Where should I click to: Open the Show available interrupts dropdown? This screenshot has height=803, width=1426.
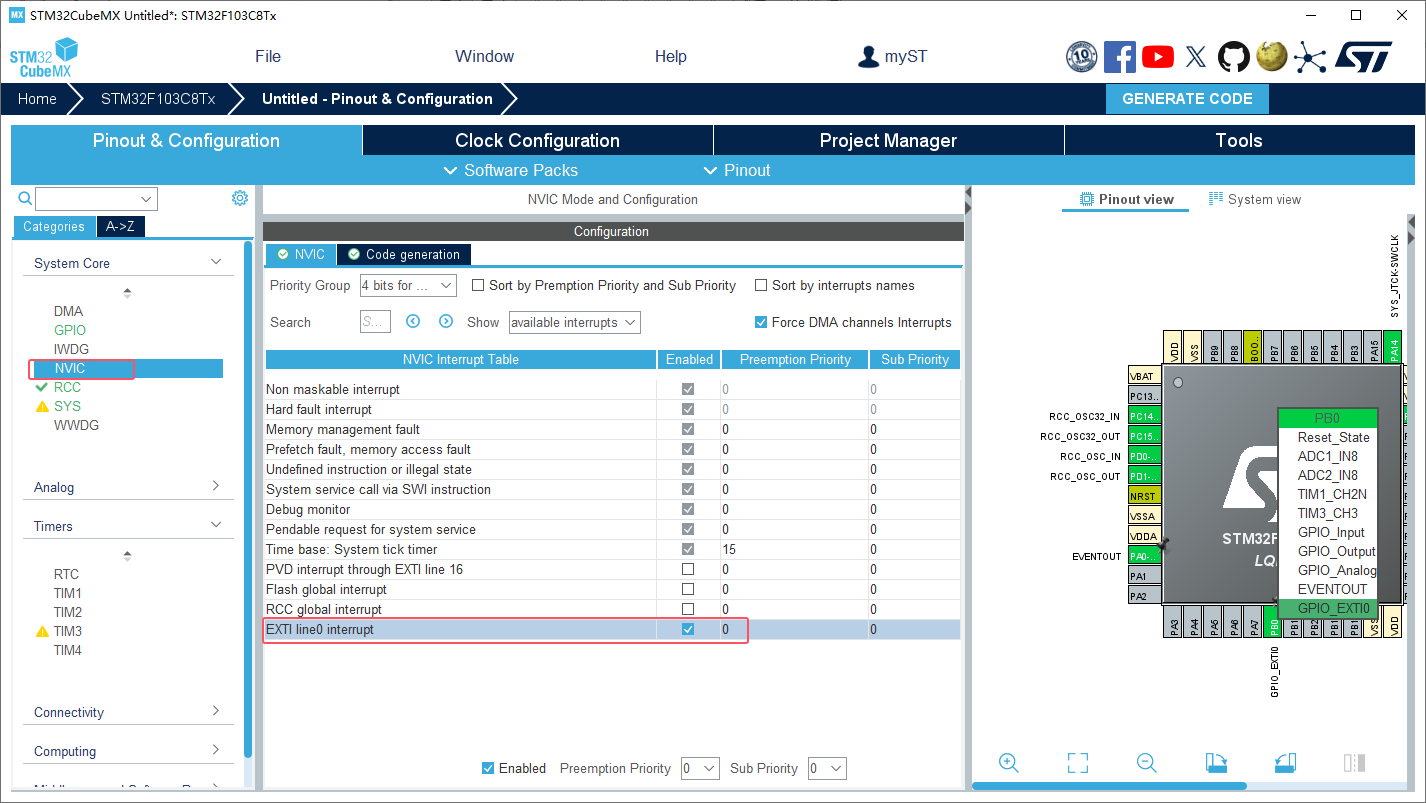point(575,322)
